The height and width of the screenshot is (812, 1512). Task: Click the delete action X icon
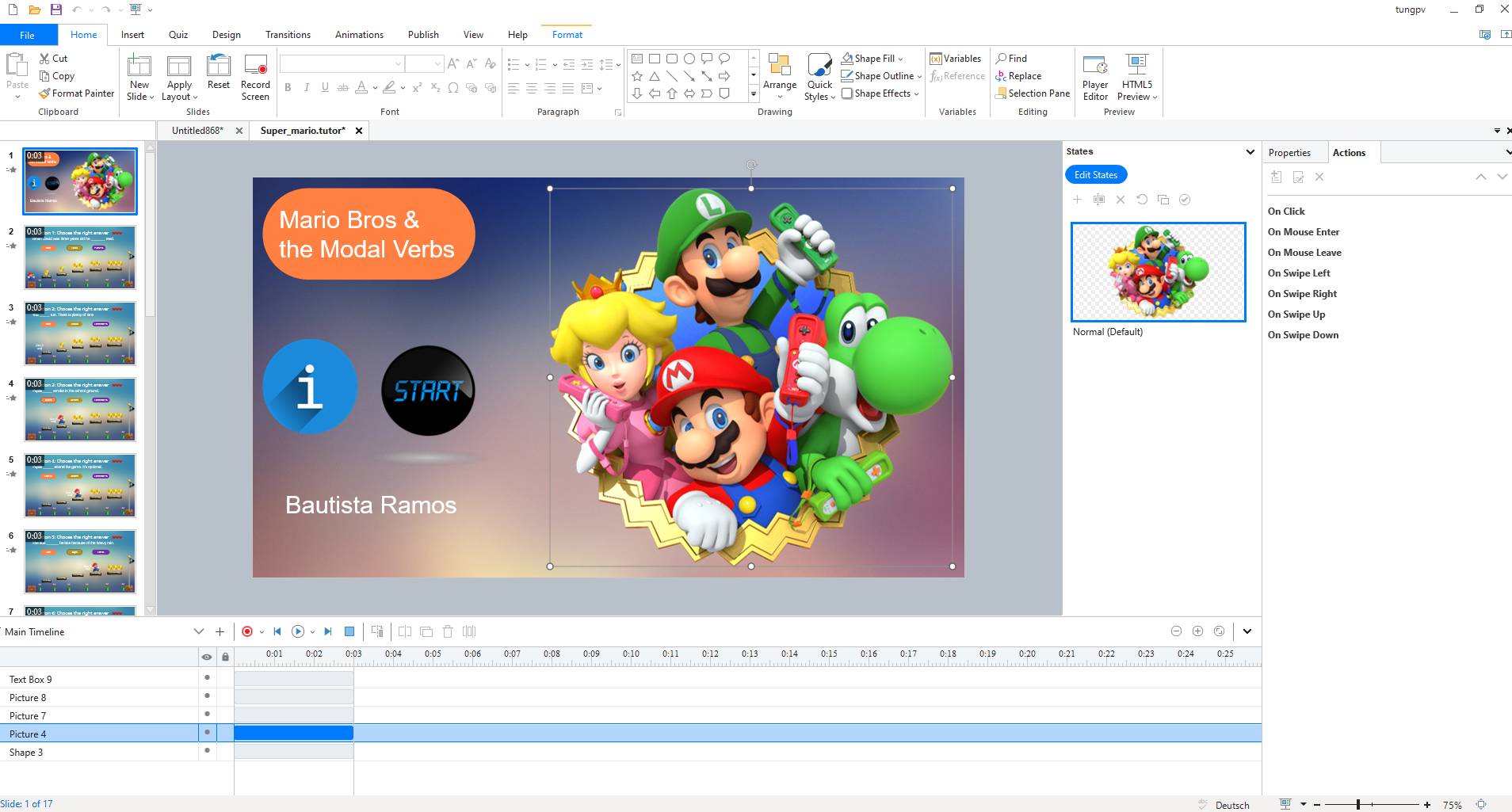click(1319, 177)
